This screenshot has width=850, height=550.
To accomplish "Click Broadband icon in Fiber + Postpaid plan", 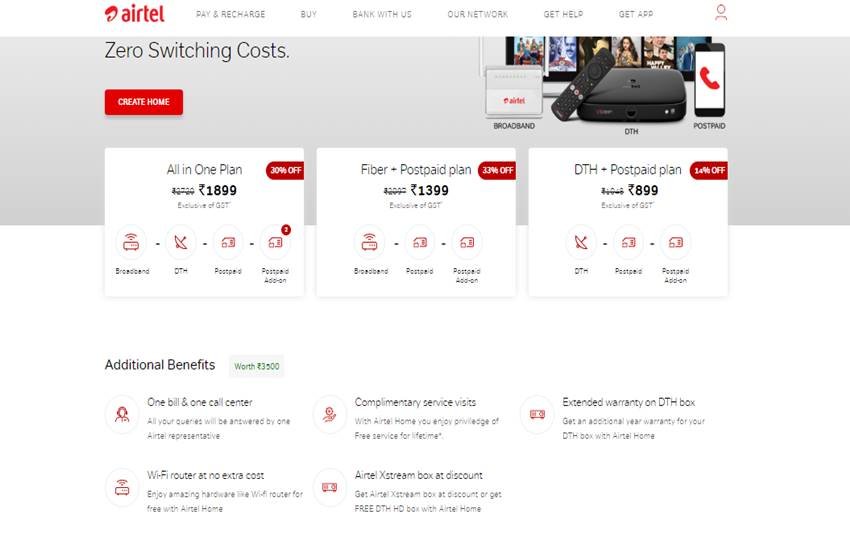I will coord(370,242).
